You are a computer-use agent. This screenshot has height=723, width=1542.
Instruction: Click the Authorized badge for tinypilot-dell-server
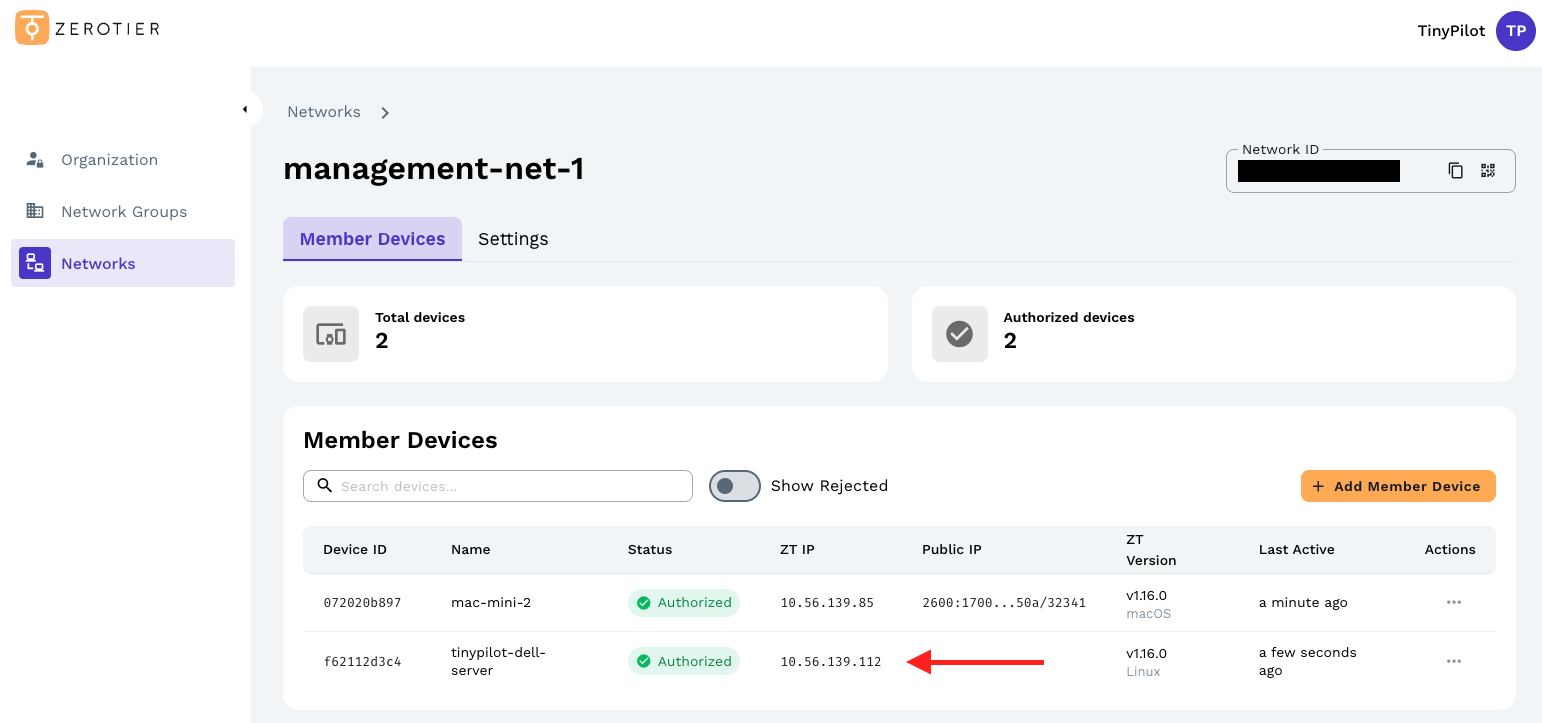tap(683, 661)
